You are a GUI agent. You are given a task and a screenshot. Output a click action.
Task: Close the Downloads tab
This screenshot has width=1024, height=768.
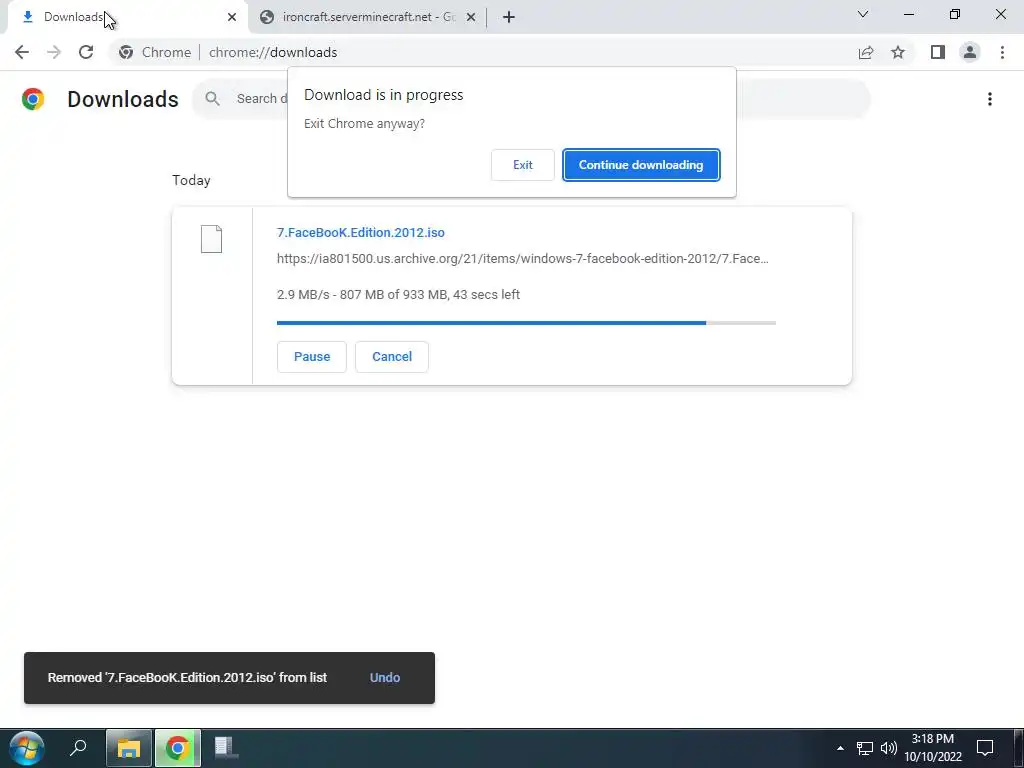(231, 17)
